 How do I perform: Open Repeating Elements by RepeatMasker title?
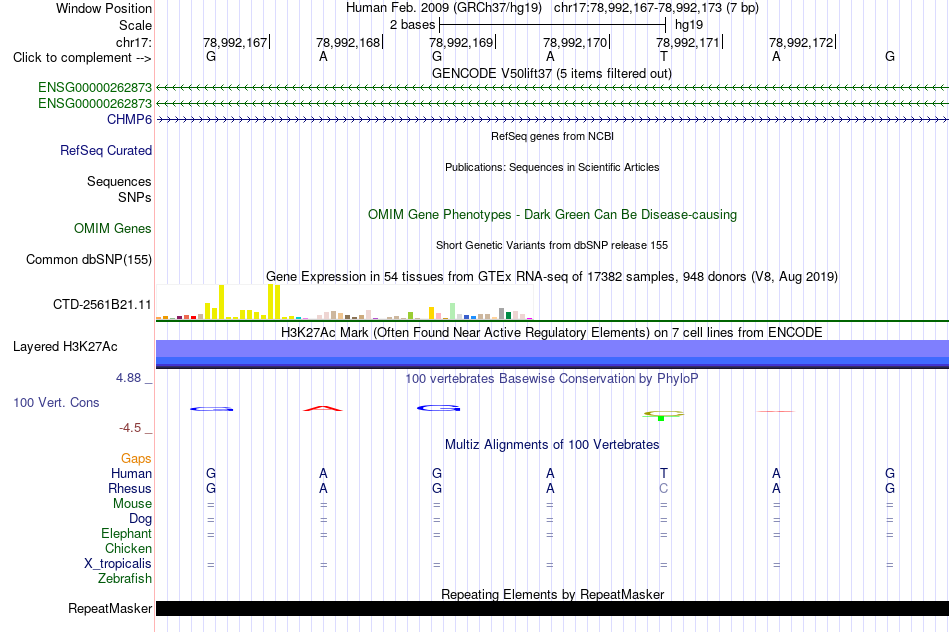(x=552, y=594)
